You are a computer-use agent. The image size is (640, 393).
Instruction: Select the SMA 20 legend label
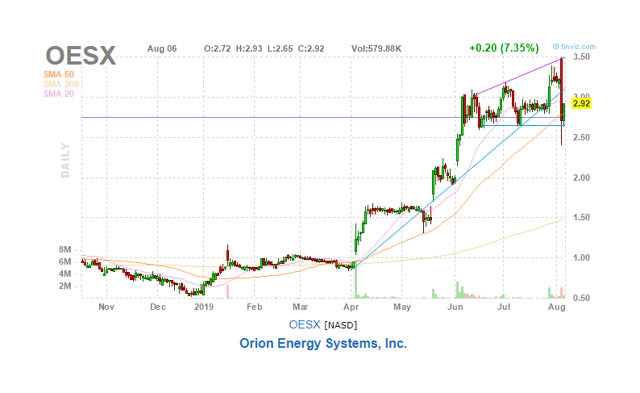coord(59,94)
